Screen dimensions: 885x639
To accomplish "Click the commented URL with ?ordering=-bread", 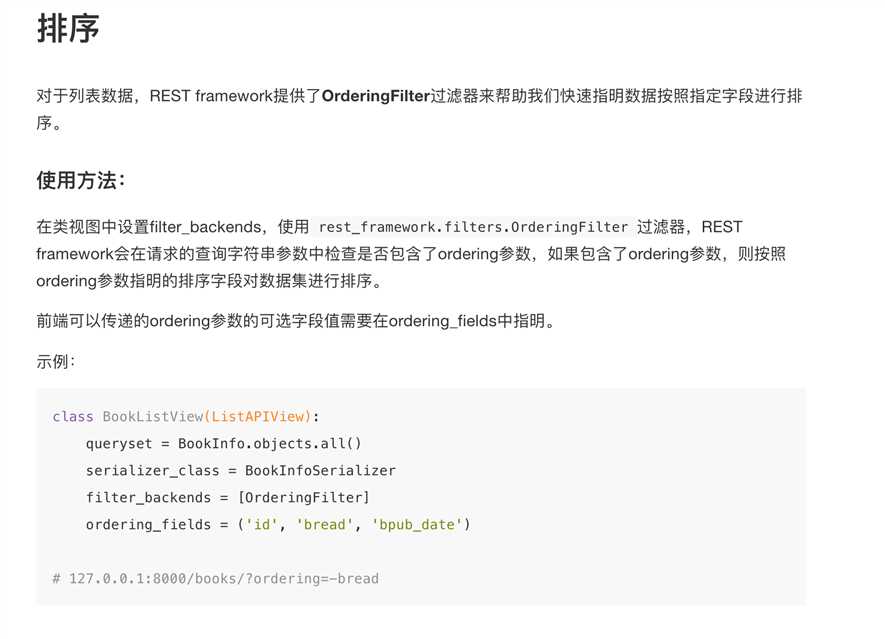I will (x=216, y=579).
